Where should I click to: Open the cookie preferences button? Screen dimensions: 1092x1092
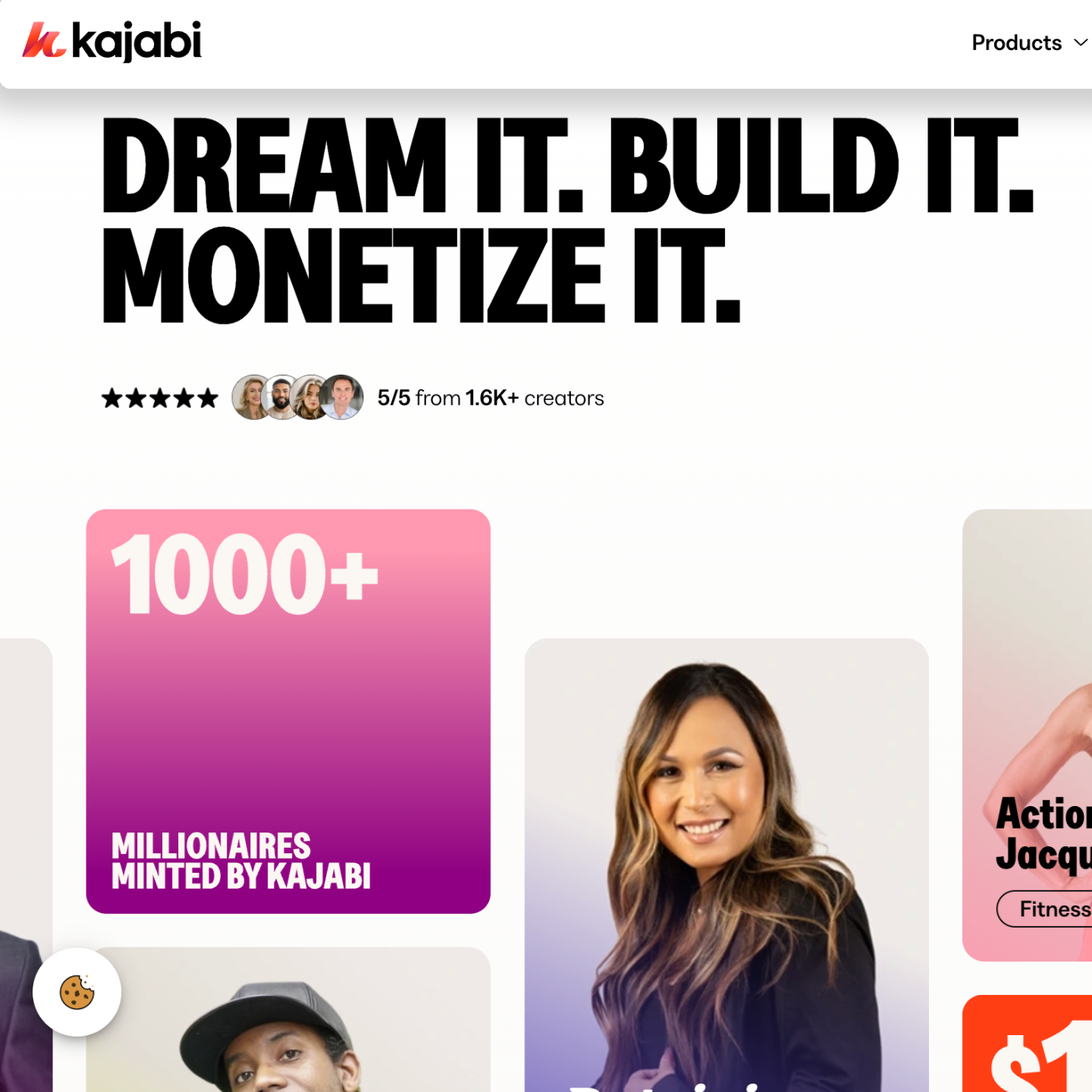tap(77, 992)
